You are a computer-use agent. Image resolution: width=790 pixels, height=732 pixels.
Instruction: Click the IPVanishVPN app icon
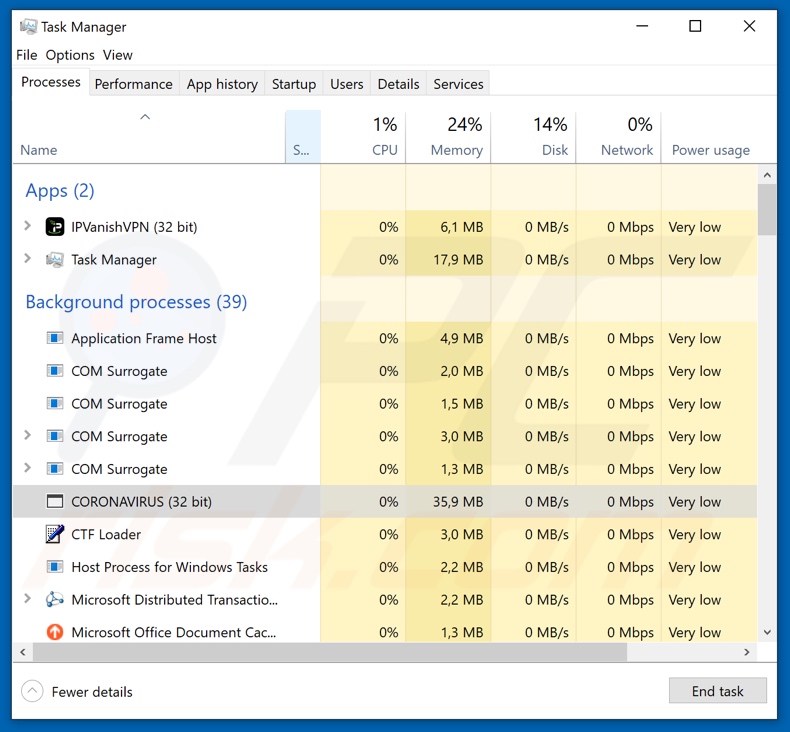[54, 227]
